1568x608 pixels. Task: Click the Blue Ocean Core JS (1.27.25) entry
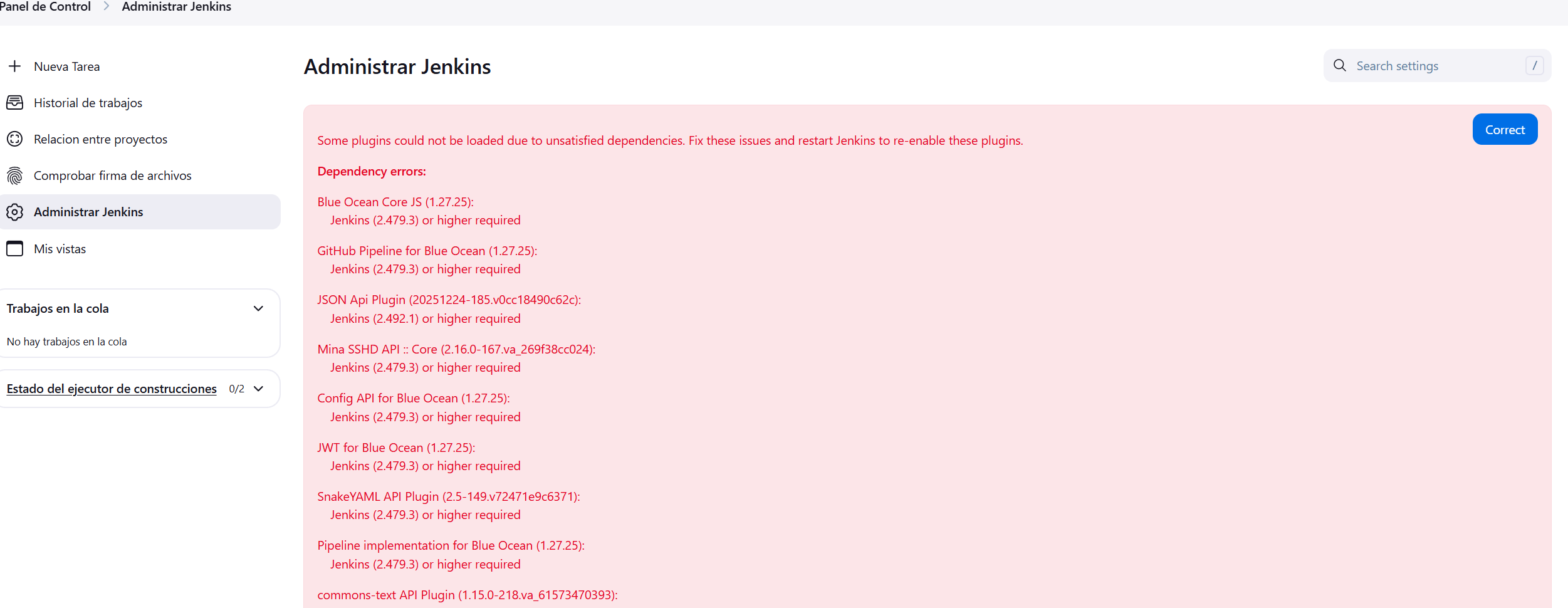coord(395,202)
